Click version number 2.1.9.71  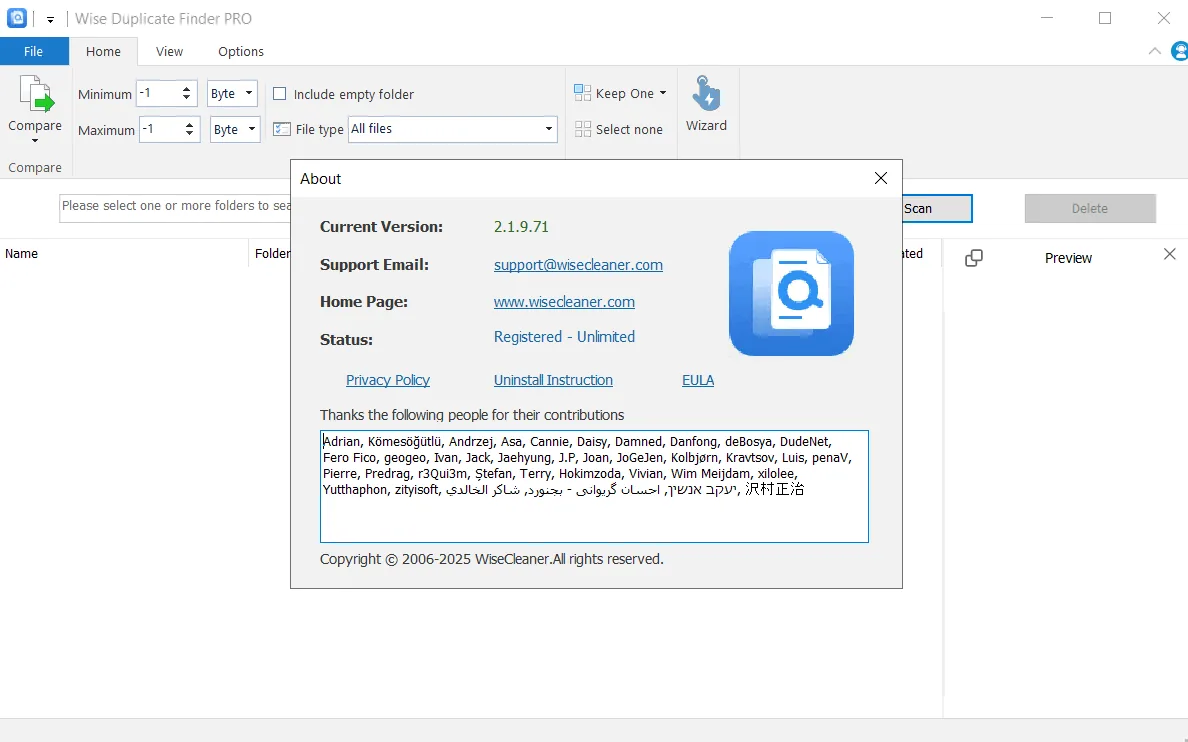click(x=521, y=227)
